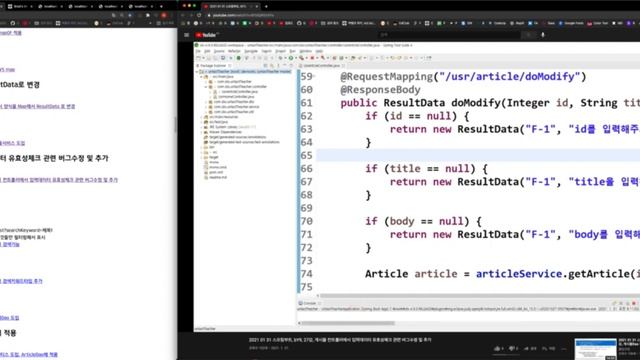Image resolution: width=640 pixels, height=360 pixels.
Task: Fold the method at line 59
Action: (x=315, y=76)
